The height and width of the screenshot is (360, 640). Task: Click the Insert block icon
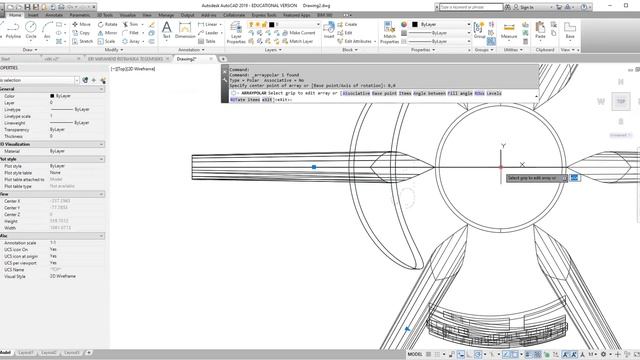click(x=329, y=31)
